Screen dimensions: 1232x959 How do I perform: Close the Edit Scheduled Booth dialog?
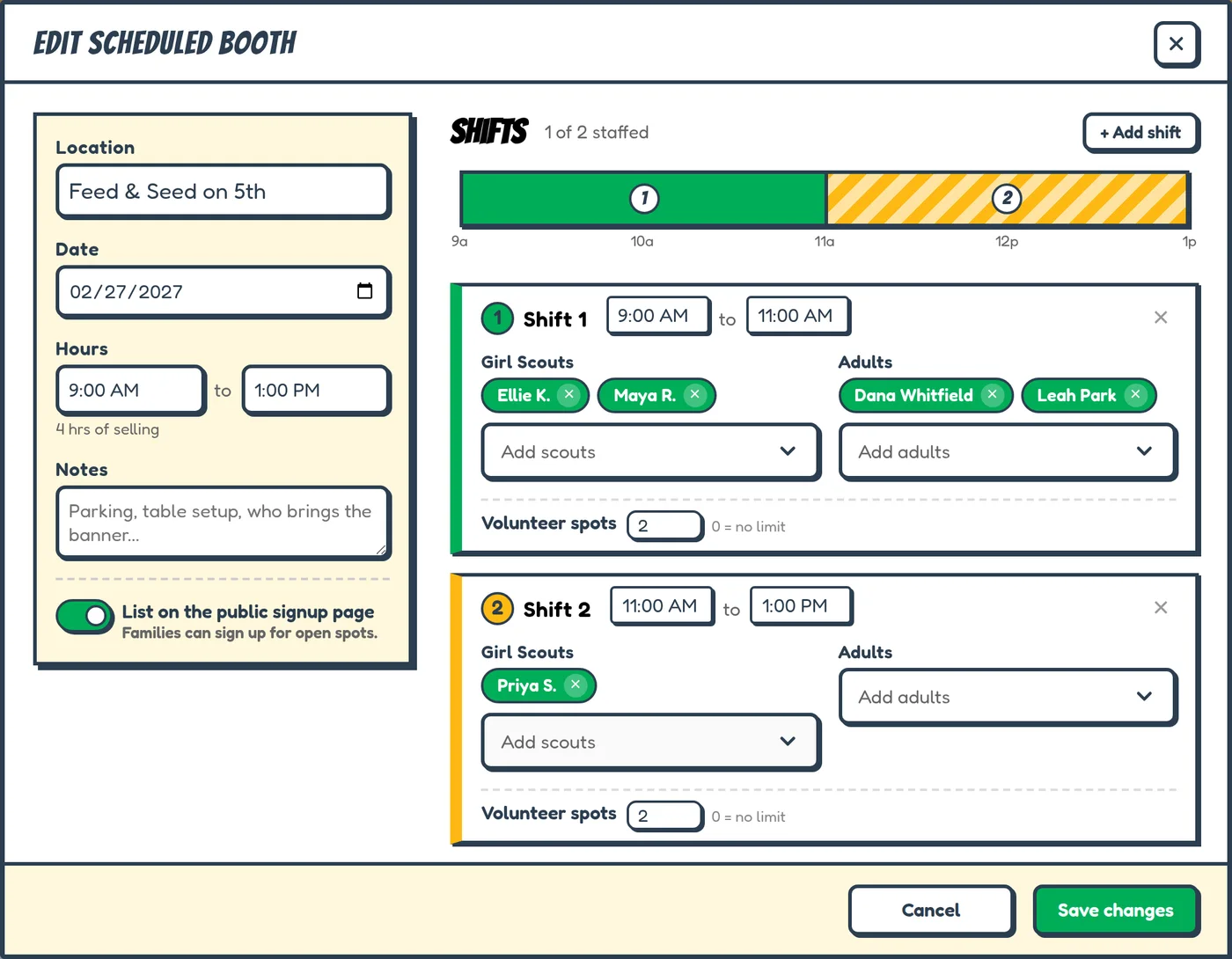pyautogui.click(x=1177, y=43)
